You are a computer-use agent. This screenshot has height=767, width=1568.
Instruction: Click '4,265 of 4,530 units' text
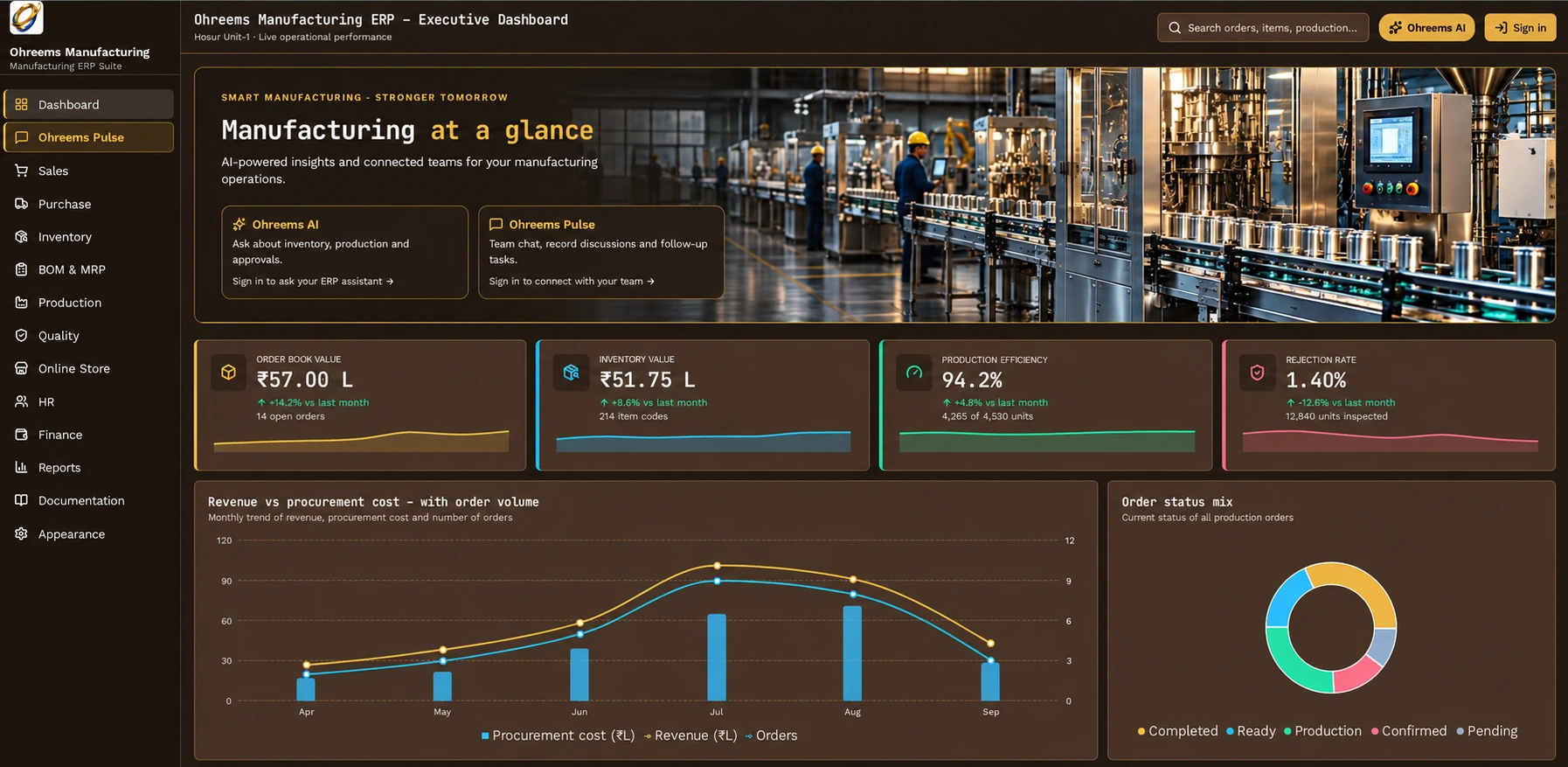(x=988, y=416)
